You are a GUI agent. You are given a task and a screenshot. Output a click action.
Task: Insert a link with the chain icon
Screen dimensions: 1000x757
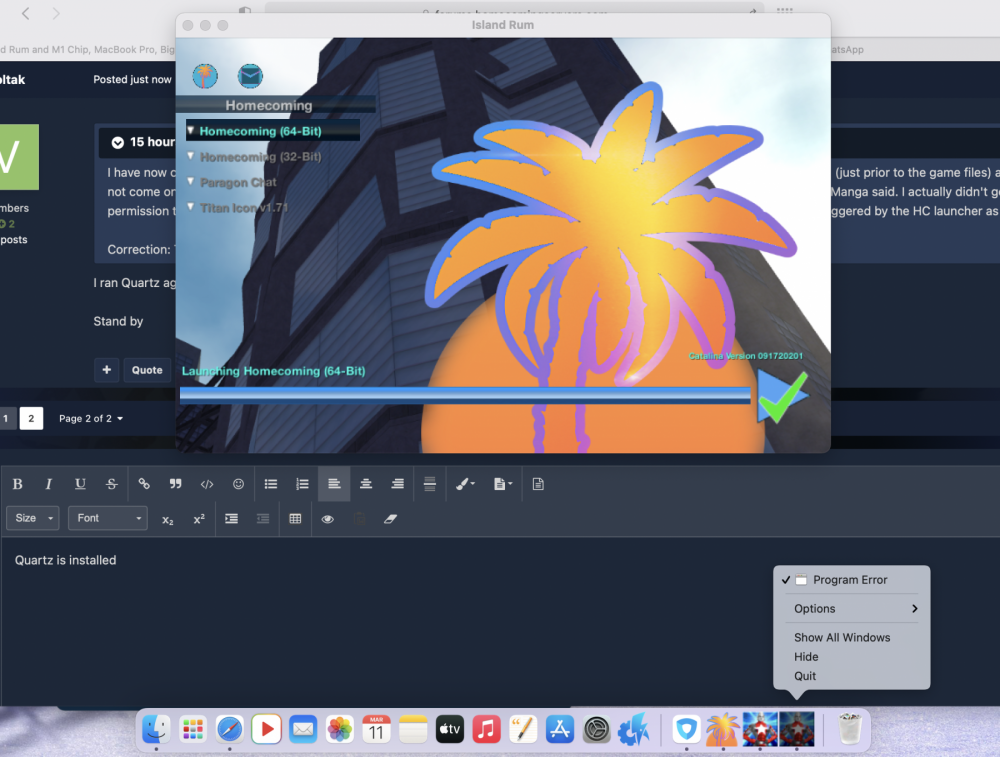pyautogui.click(x=144, y=484)
